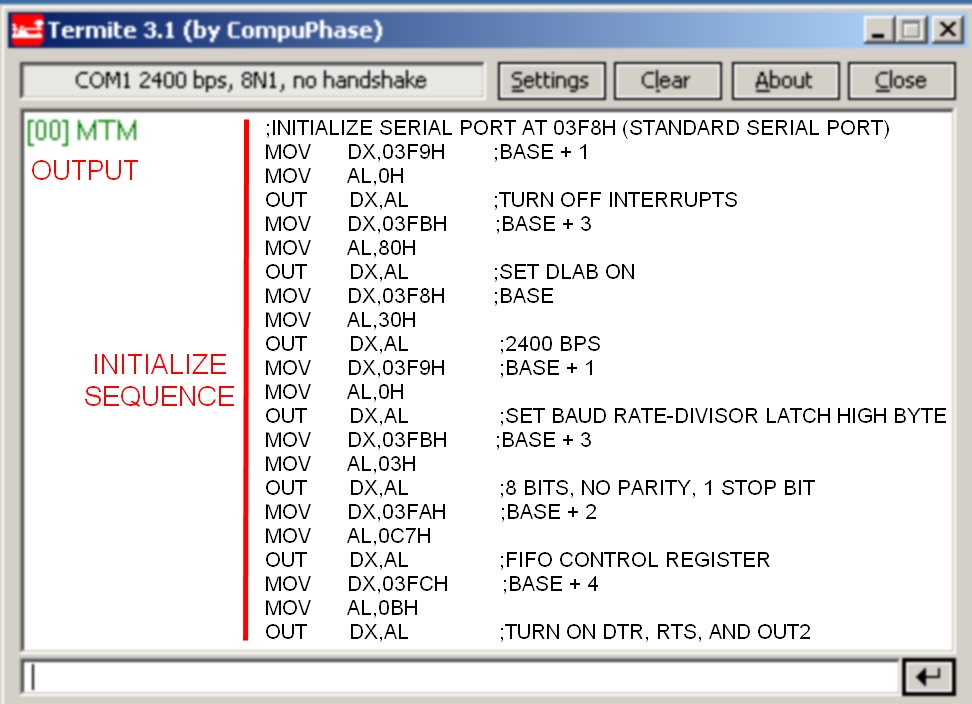Click the ;INITIALIZE SERIAL PORT AT 03F8H line
The image size is (972, 704).
point(577,128)
